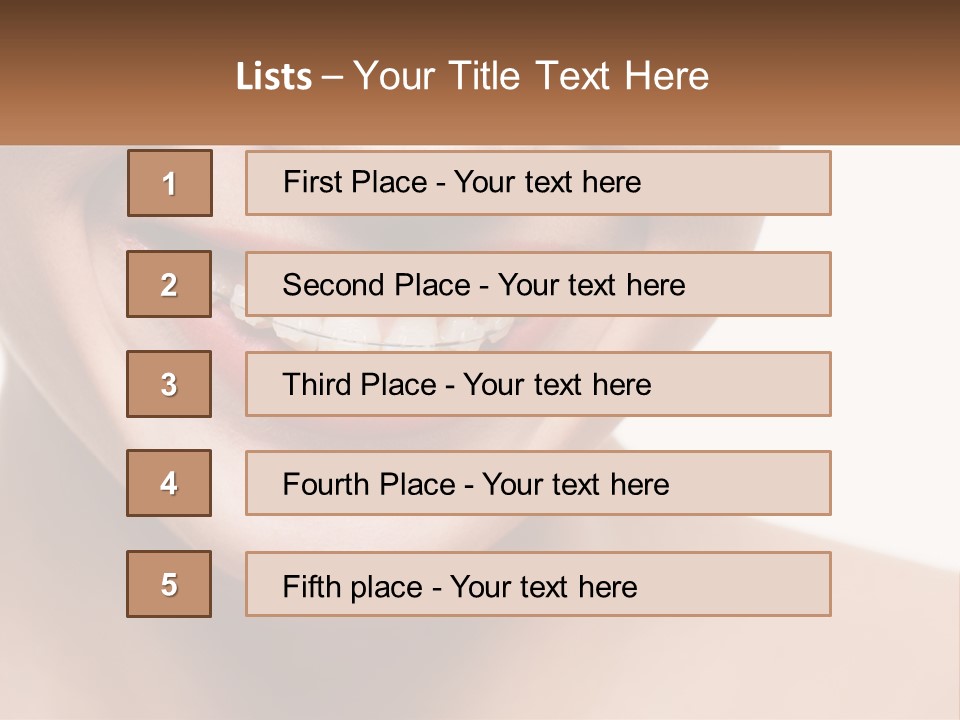Click the 'Third Place' text box
Image resolution: width=960 pixels, height=720 pixels.
coord(538,384)
